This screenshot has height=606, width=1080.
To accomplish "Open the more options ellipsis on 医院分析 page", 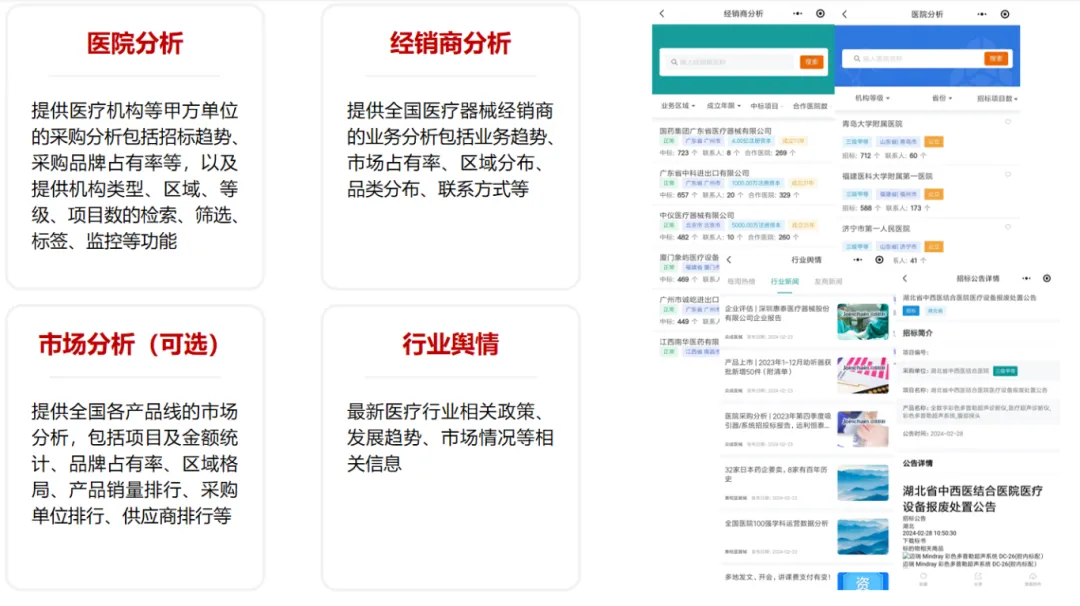I will click(x=981, y=13).
